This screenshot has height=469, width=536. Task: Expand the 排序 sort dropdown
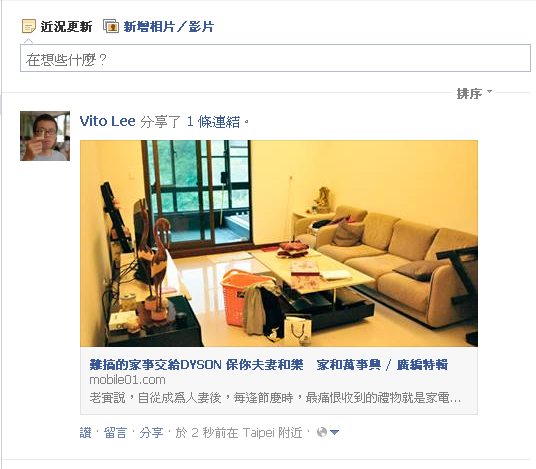coord(474,93)
